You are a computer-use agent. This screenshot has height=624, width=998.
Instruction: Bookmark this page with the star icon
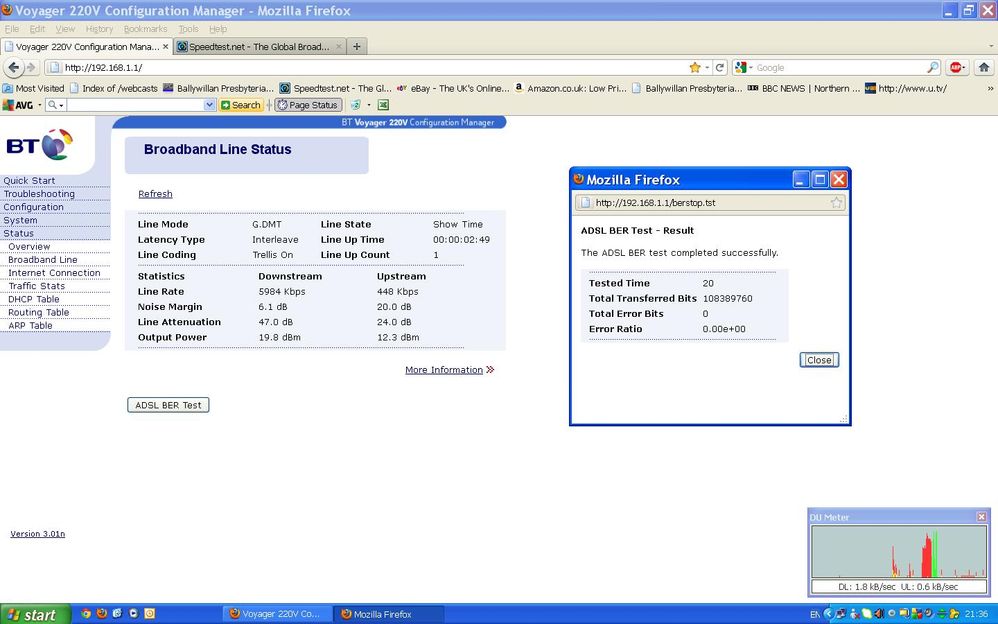tap(695, 67)
